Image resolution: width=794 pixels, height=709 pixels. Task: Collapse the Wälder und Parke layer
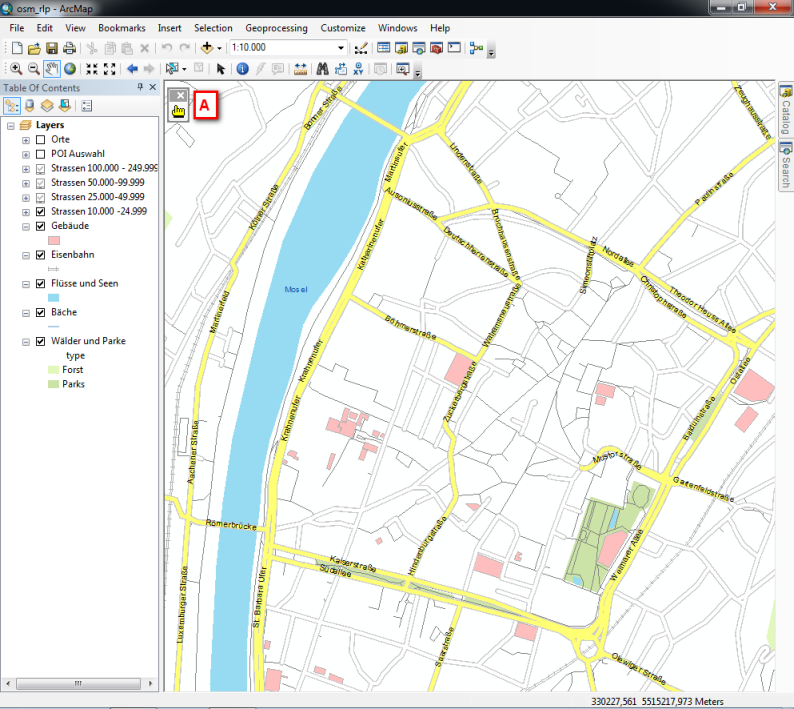click(x=26, y=341)
